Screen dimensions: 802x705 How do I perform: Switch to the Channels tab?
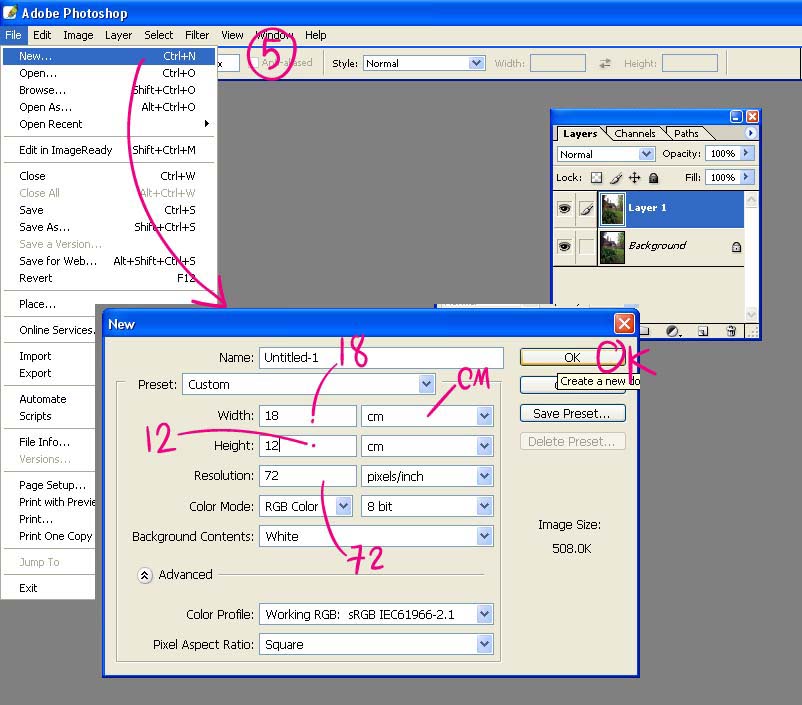coord(635,133)
